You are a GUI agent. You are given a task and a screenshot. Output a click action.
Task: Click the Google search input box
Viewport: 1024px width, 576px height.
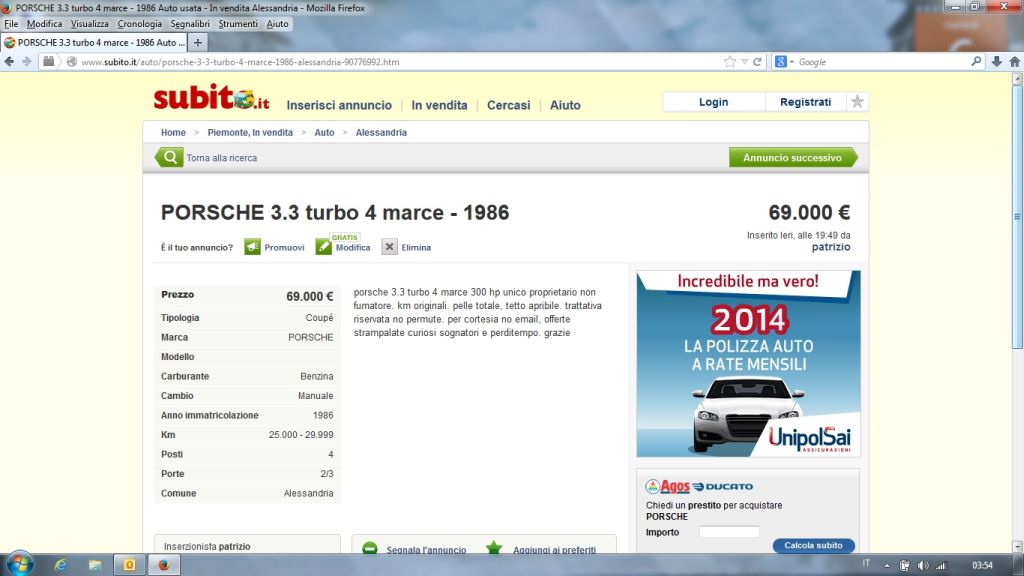tap(882, 61)
